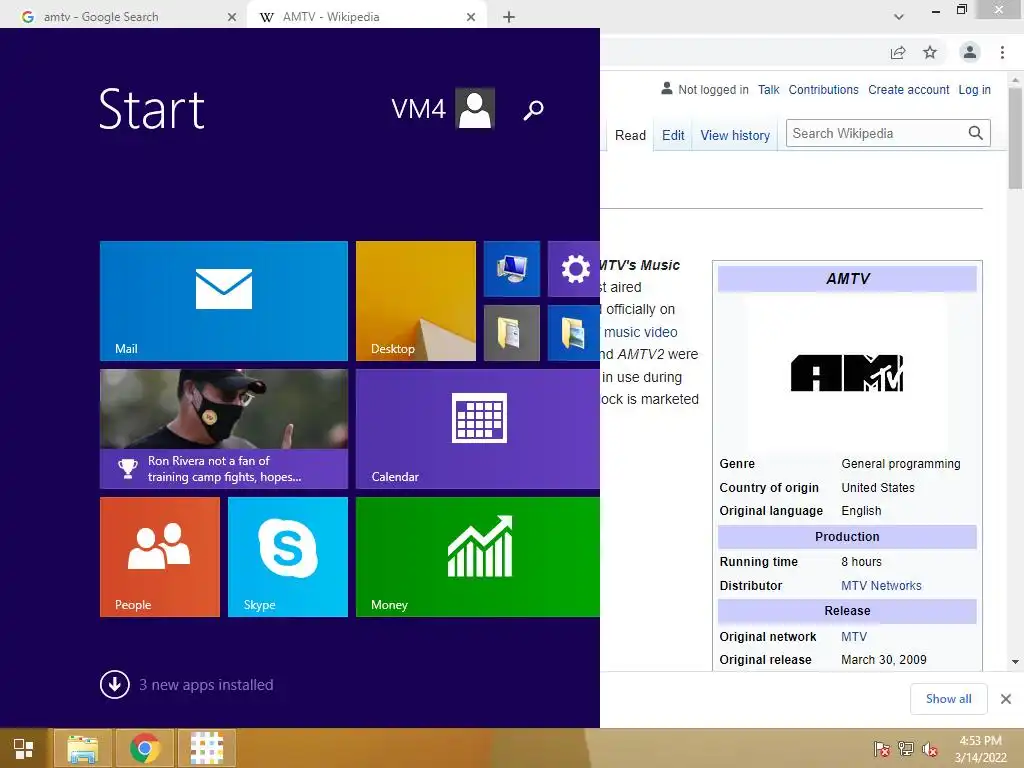Open the Chrome profile avatar
The width and height of the screenshot is (1024, 768).
(x=970, y=52)
